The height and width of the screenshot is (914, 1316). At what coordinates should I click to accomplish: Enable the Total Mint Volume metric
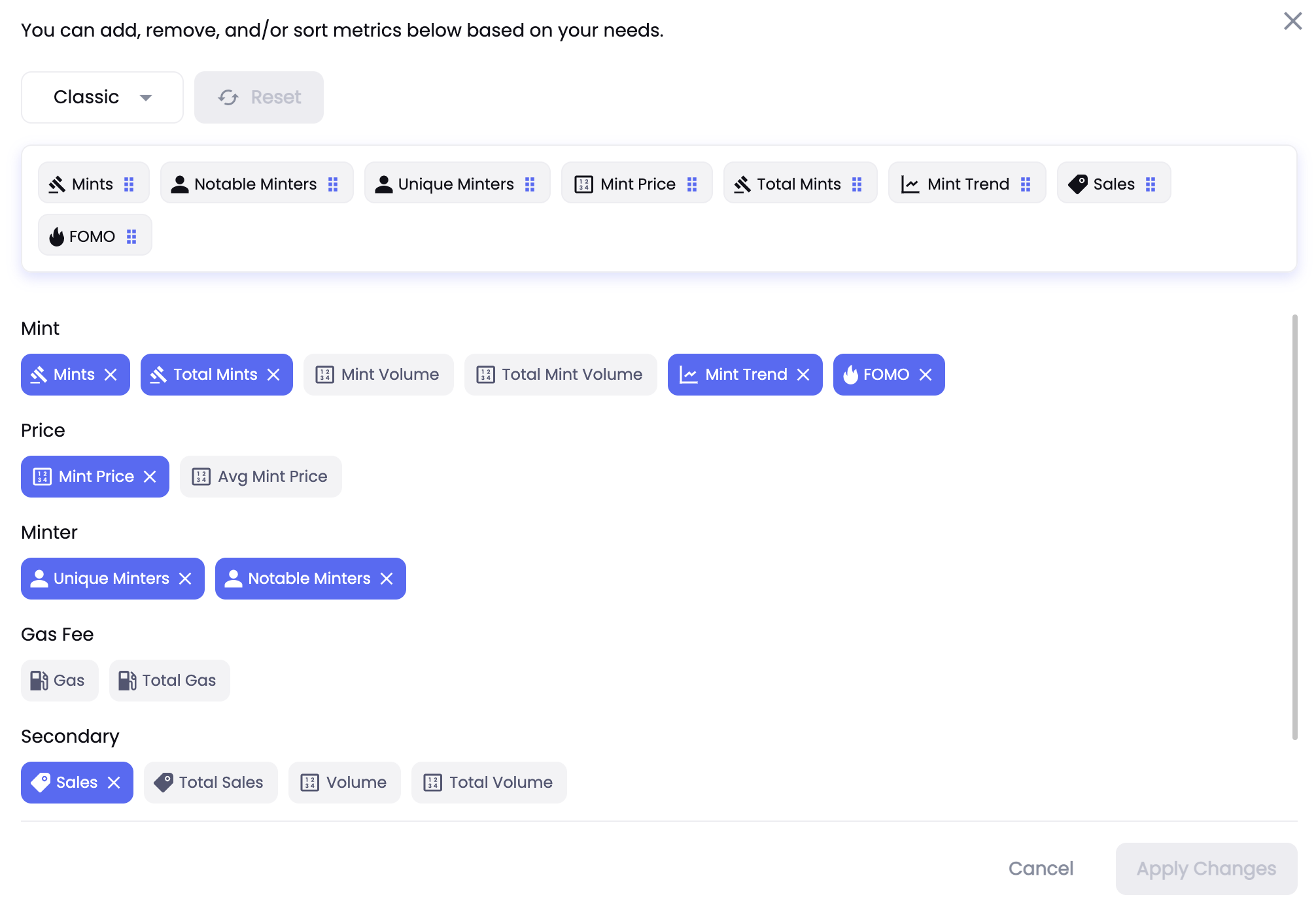point(560,375)
